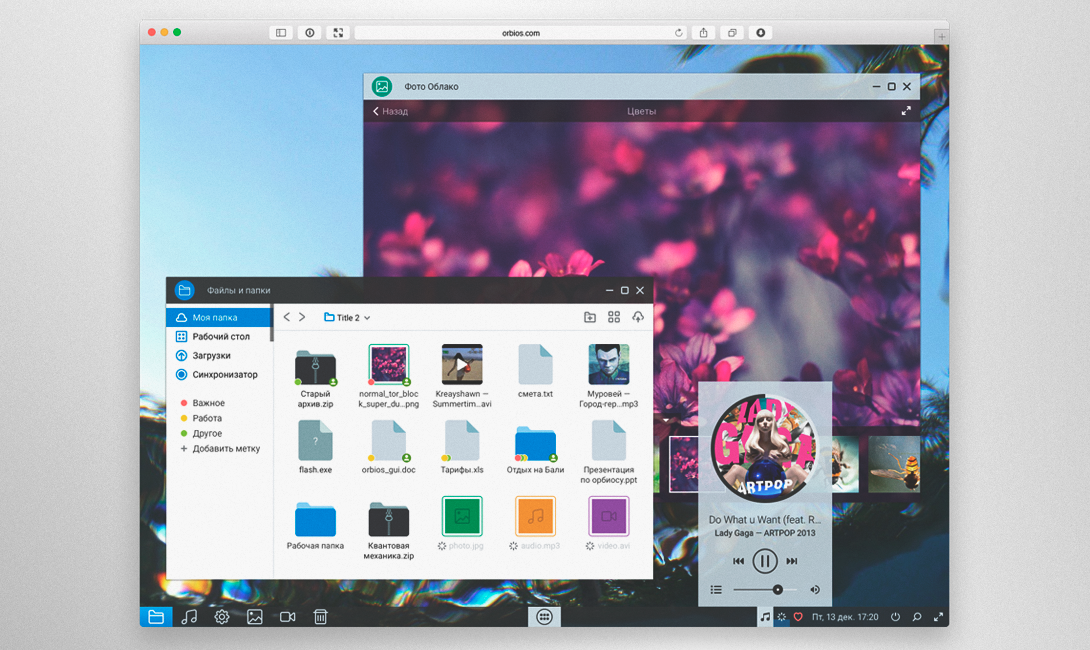Click the browser share icon
The width and height of the screenshot is (1090, 650).
click(703, 33)
